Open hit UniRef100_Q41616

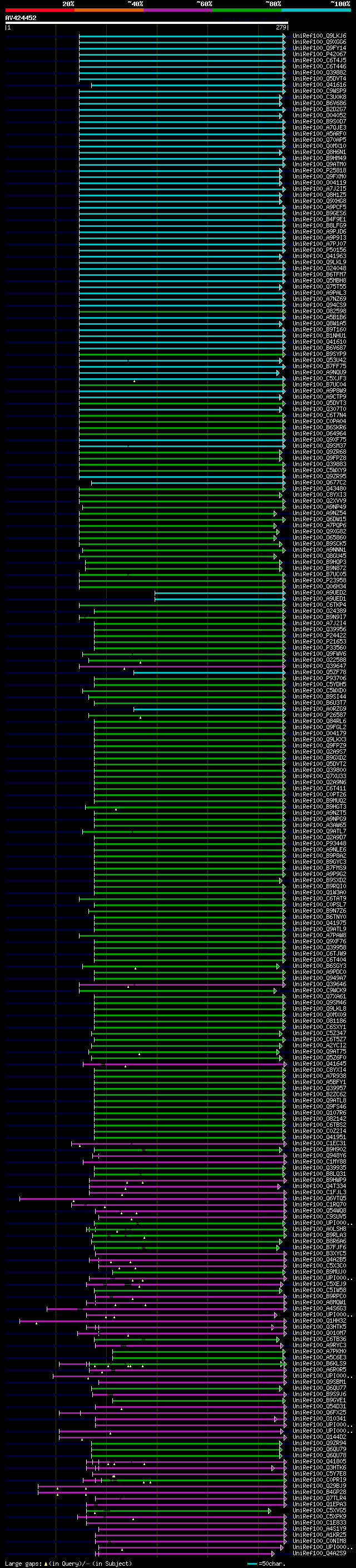coord(319,85)
